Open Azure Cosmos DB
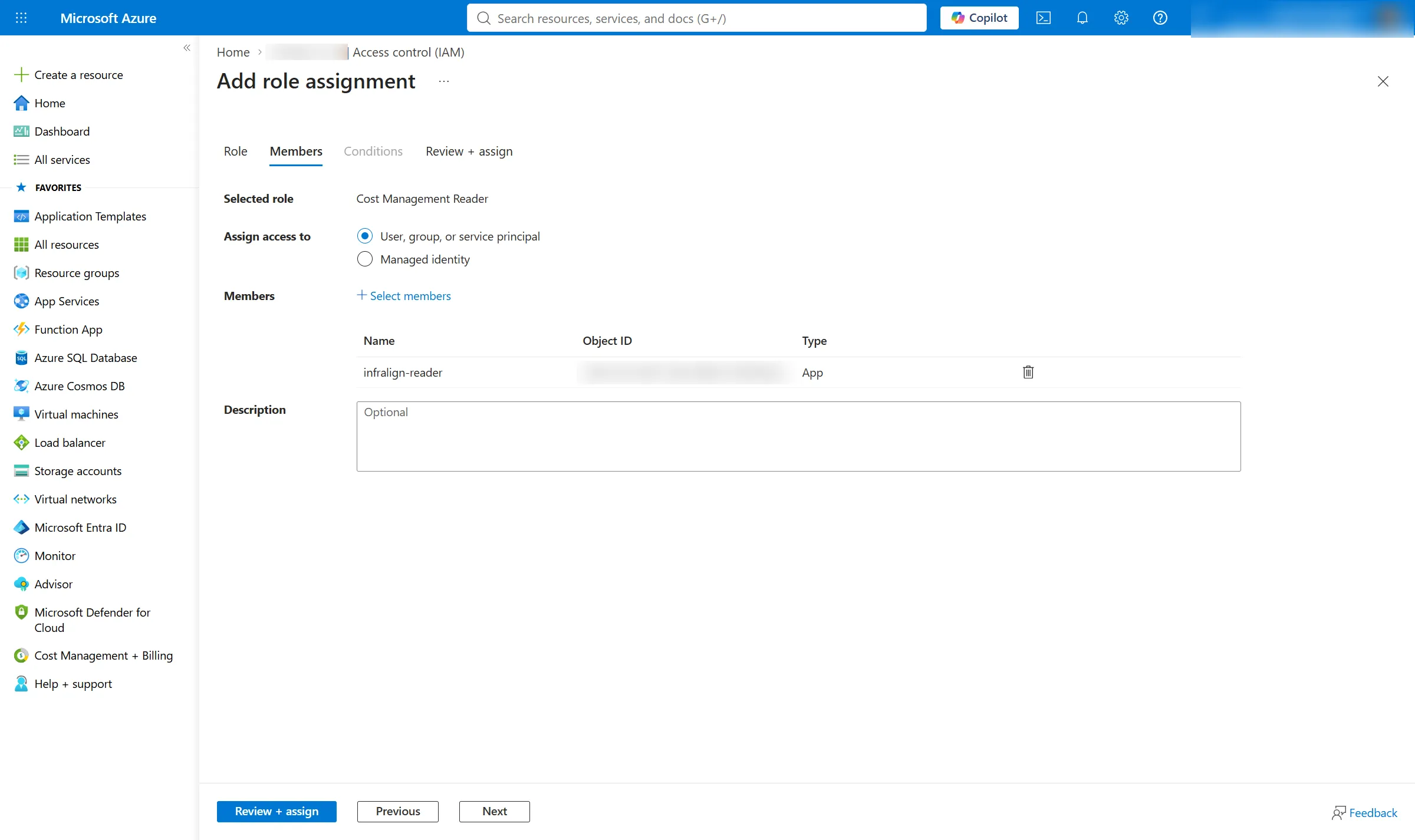 tap(80, 386)
